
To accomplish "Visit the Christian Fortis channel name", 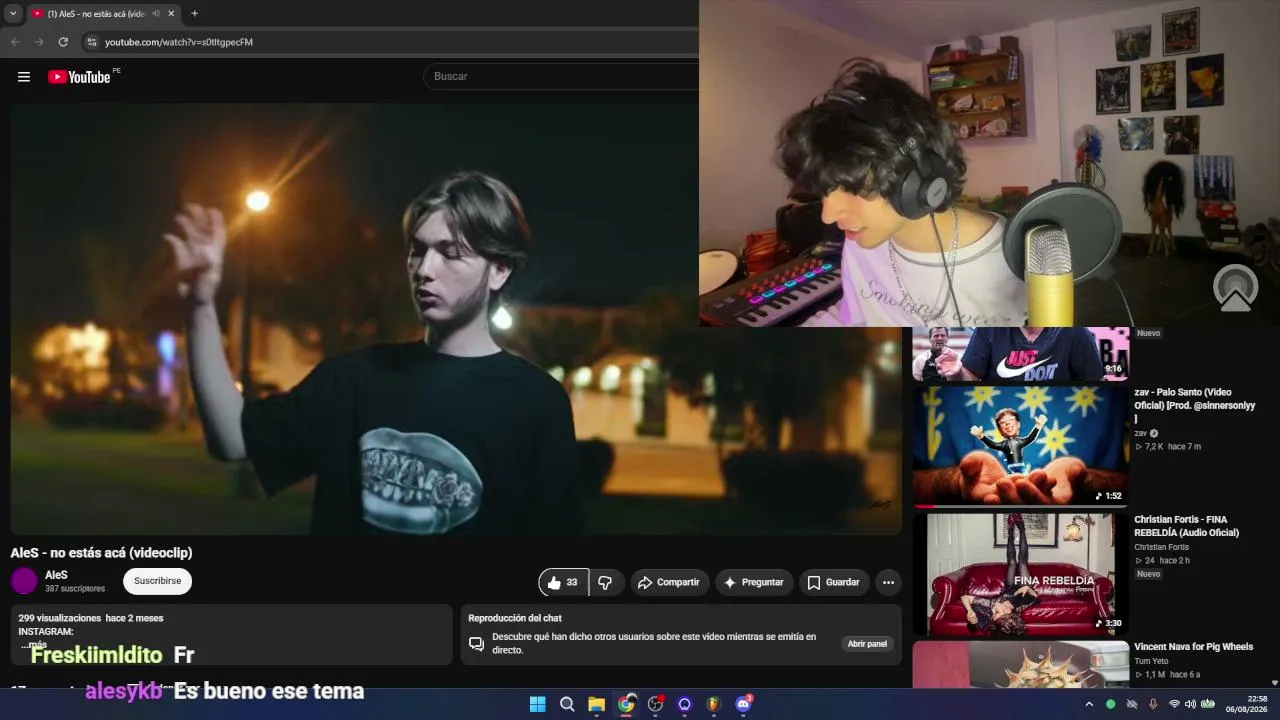I will coord(1161,547).
